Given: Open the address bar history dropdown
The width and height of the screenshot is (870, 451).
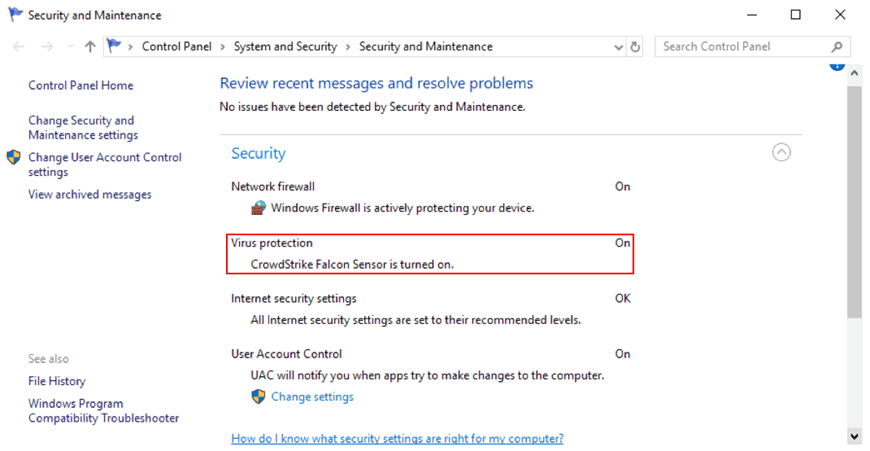Looking at the screenshot, I should point(616,47).
